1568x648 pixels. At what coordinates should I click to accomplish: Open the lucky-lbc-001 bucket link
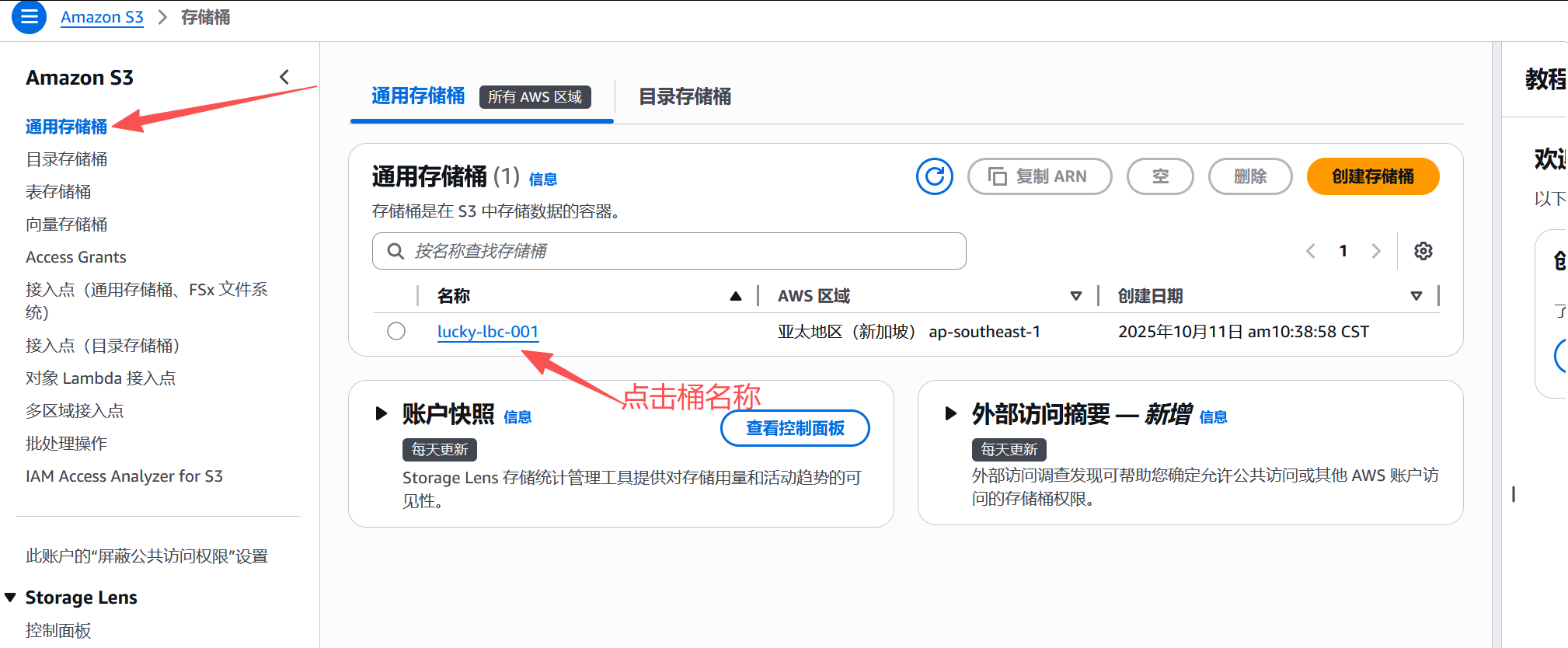488,332
